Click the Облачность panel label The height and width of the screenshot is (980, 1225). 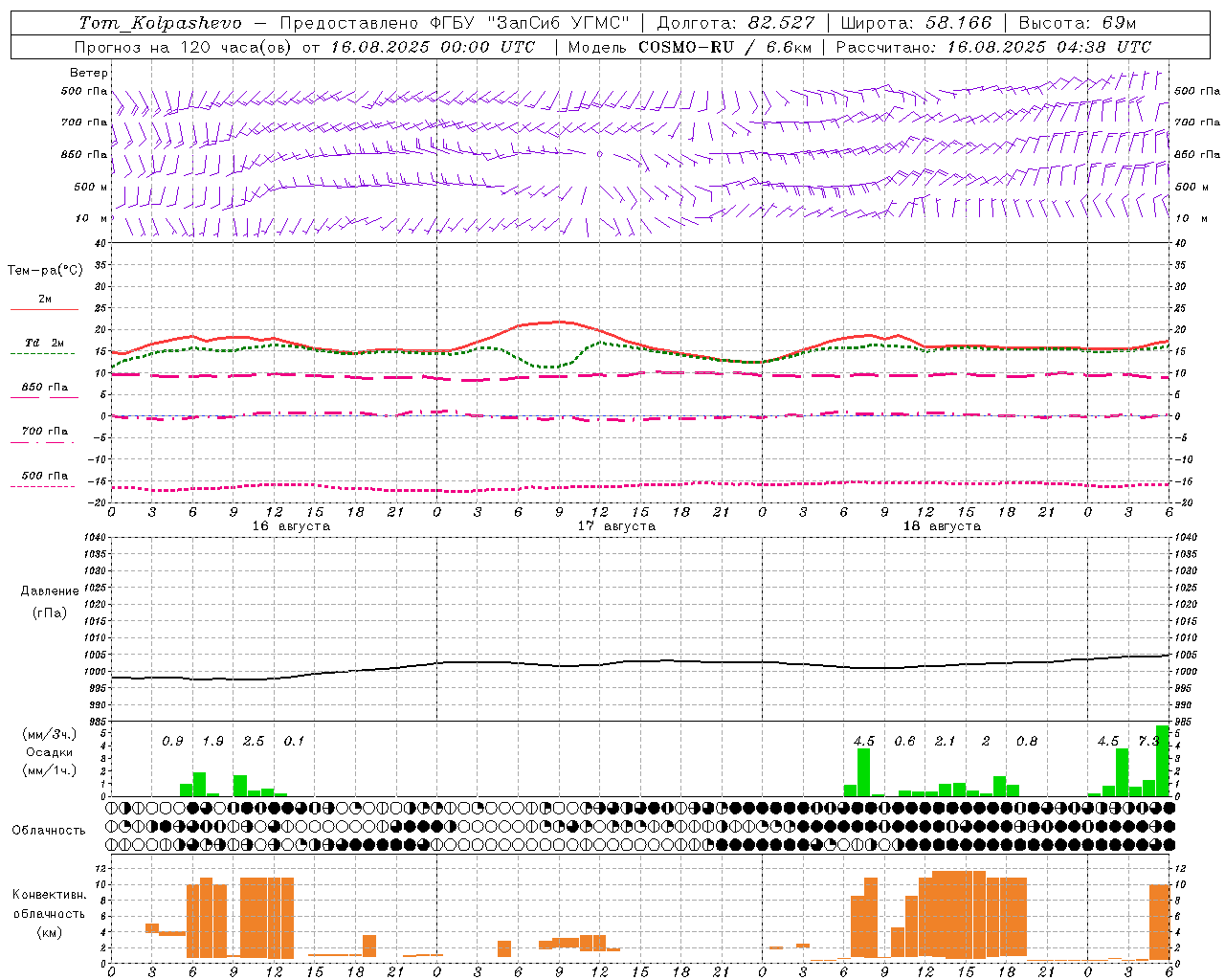pyautogui.click(x=48, y=831)
